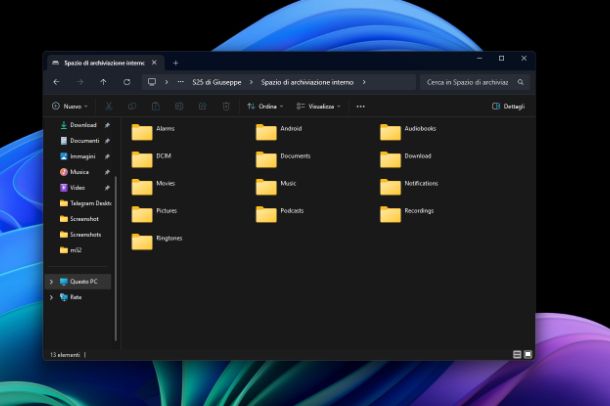The width and height of the screenshot is (610, 406).
Task: Open the Visualizza menu
Action: tap(319, 106)
